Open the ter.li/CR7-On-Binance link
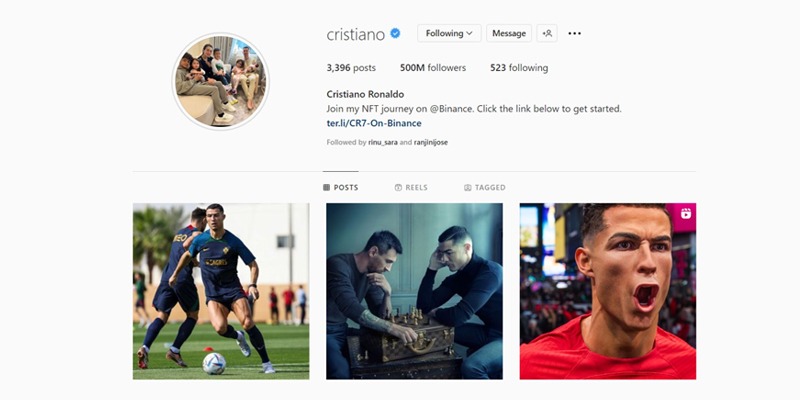Screen dimensions: 800x400 click(x=374, y=123)
